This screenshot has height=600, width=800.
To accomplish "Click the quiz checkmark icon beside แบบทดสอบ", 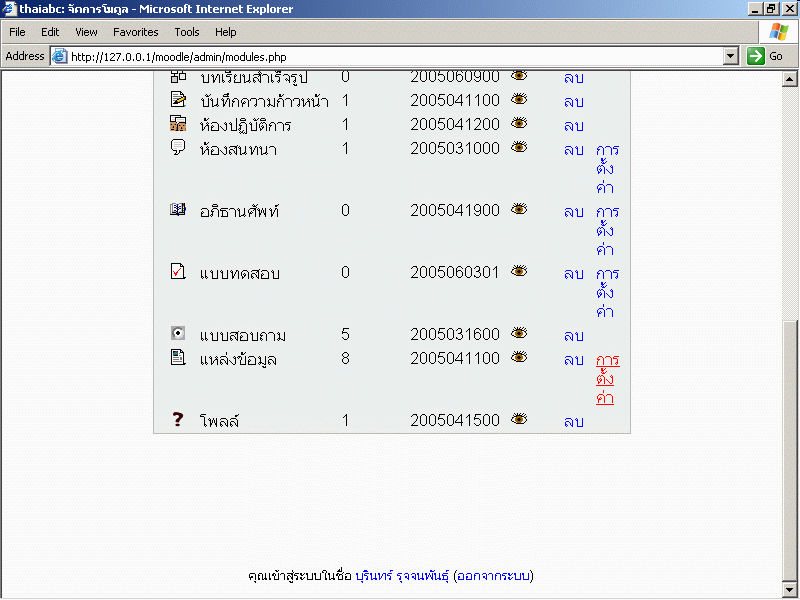I will click(x=178, y=272).
